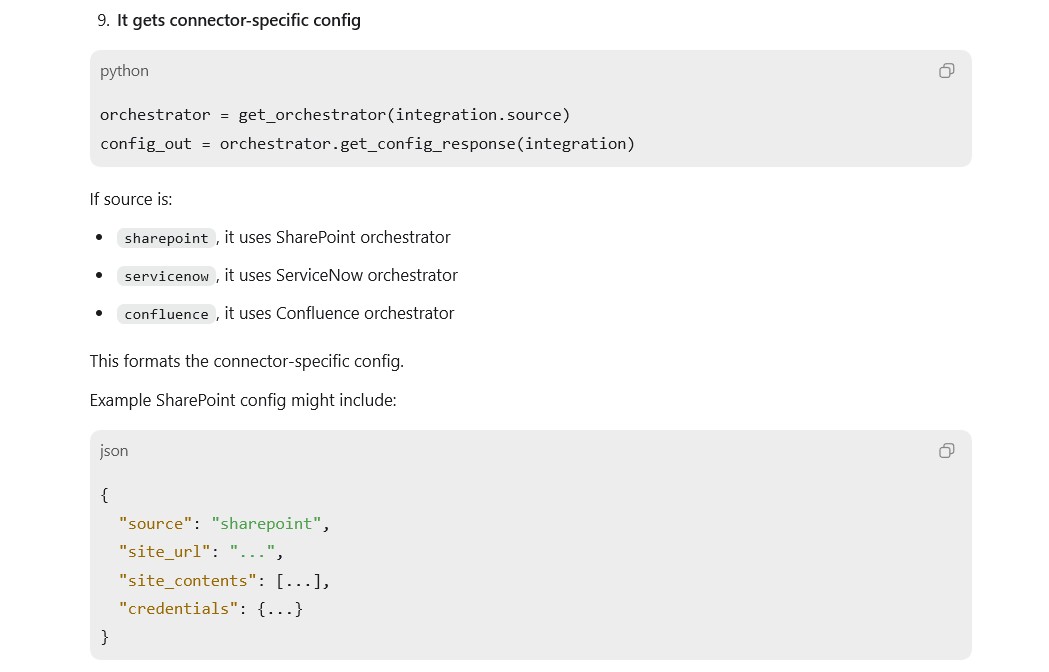Click 'This formats the connector-specific config.' sentence
The width and height of the screenshot is (1049, 672).
coord(247,361)
